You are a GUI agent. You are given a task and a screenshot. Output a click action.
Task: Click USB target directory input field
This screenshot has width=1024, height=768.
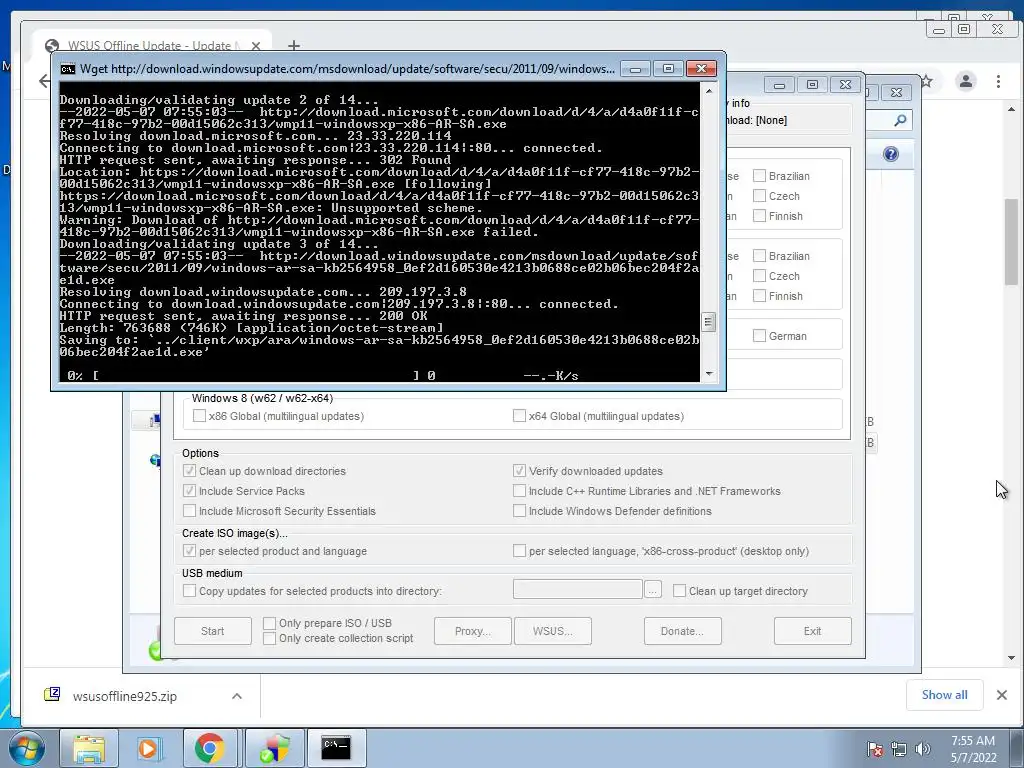click(577, 589)
